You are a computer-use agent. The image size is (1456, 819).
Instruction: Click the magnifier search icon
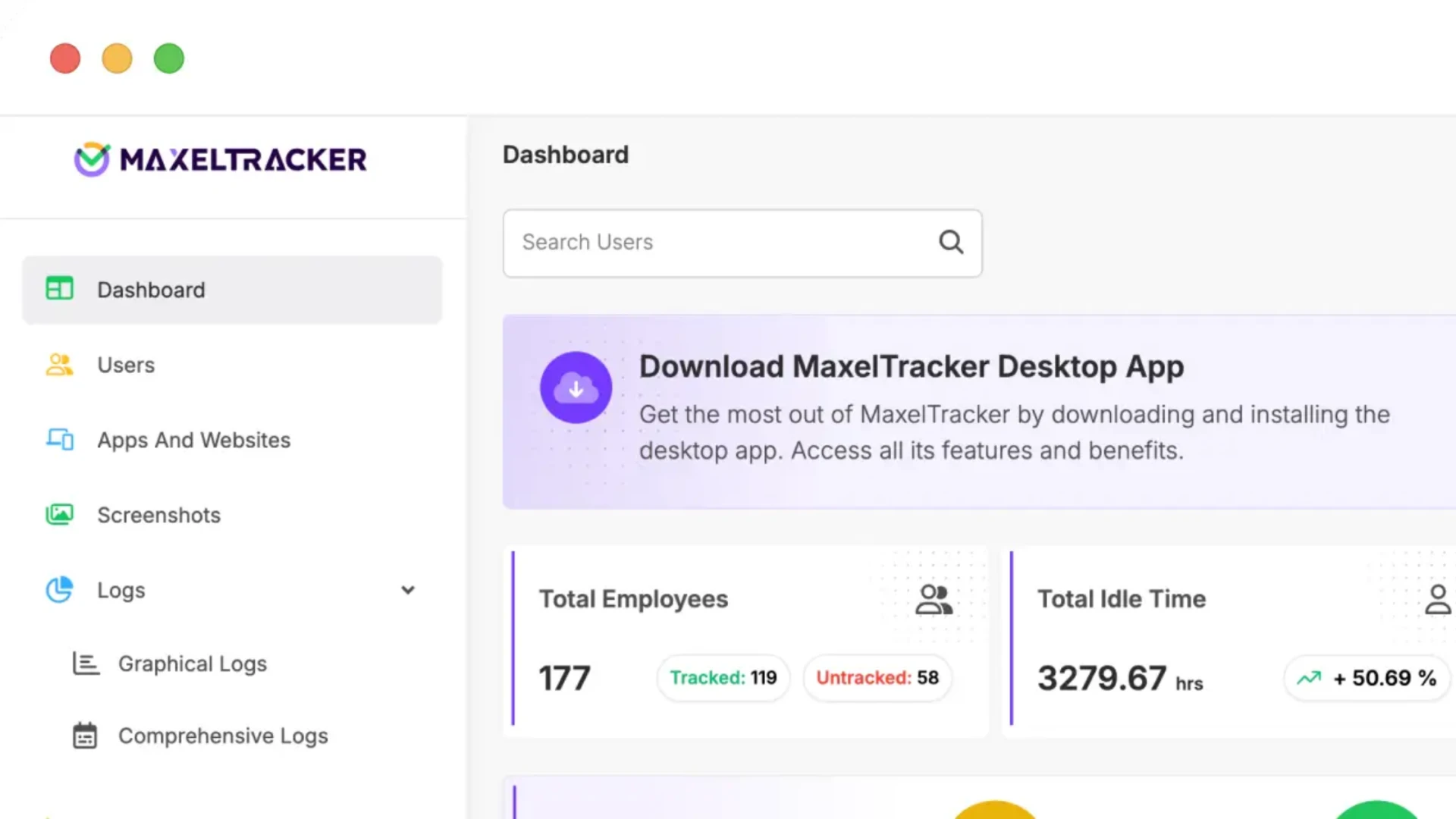coord(951,243)
